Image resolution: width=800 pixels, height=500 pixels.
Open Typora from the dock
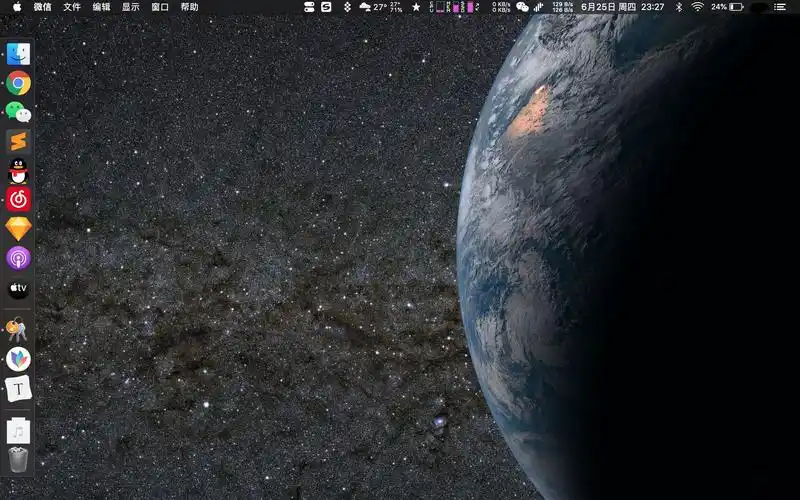pyautogui.click(x=18, y=389)
